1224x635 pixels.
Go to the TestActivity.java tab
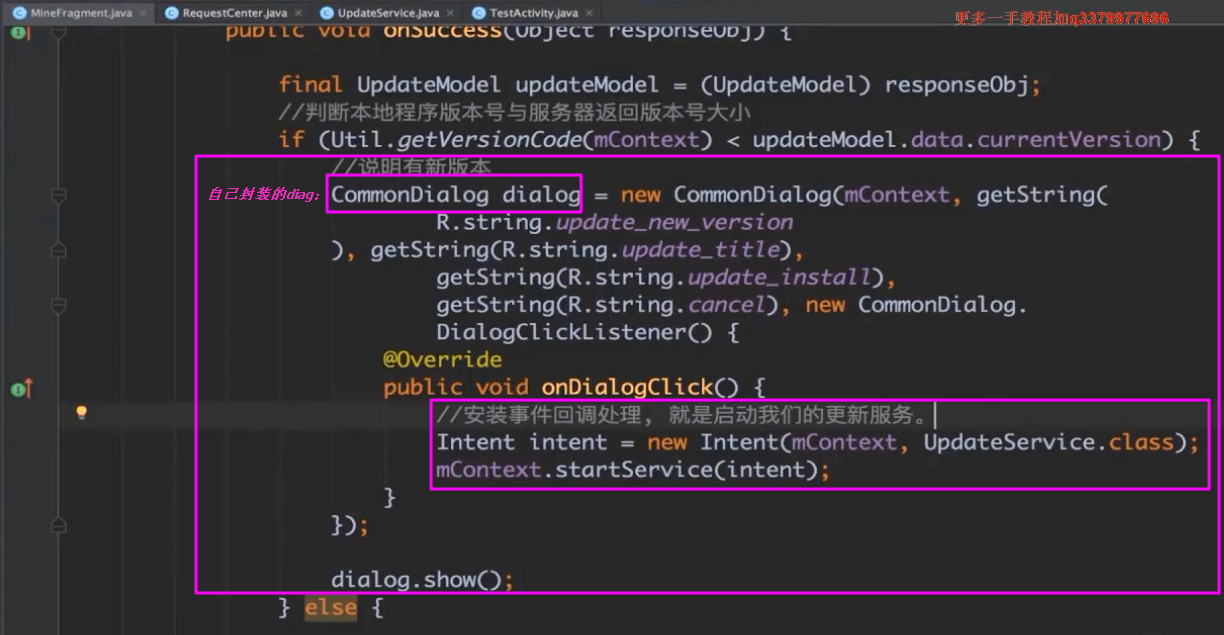click(533, 13)
